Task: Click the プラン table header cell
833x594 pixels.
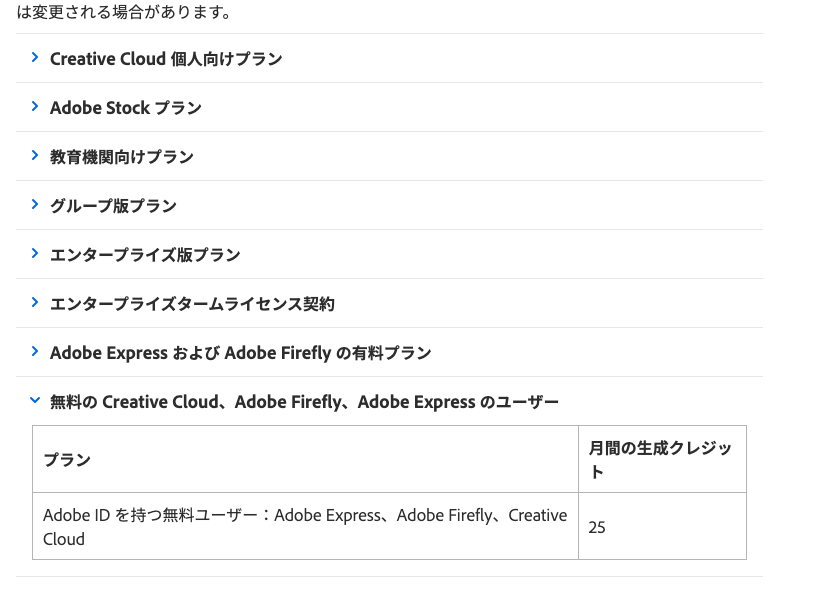Action: pos(305,459)
